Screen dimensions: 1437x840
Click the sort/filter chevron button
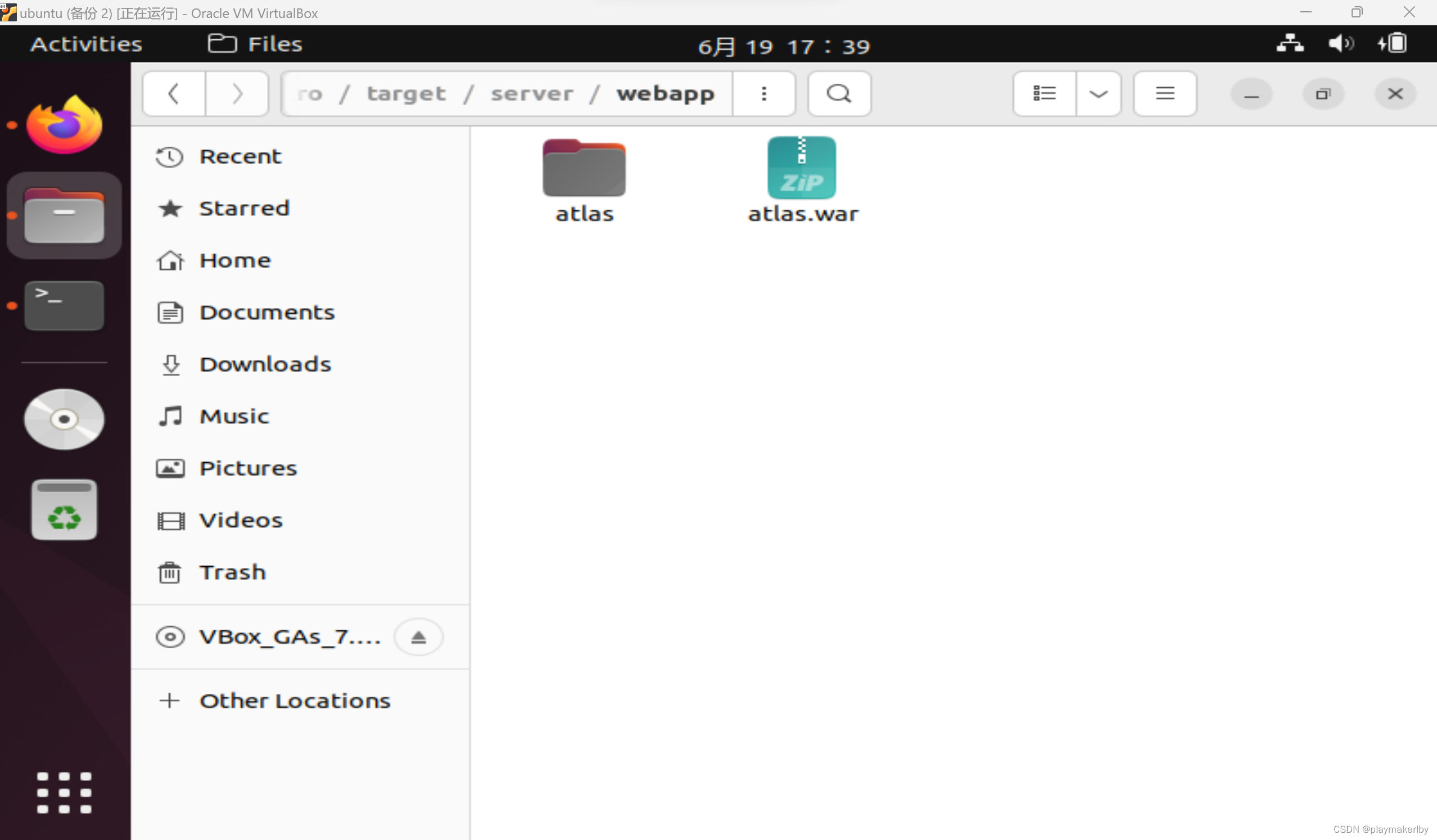coord(1098,93)
